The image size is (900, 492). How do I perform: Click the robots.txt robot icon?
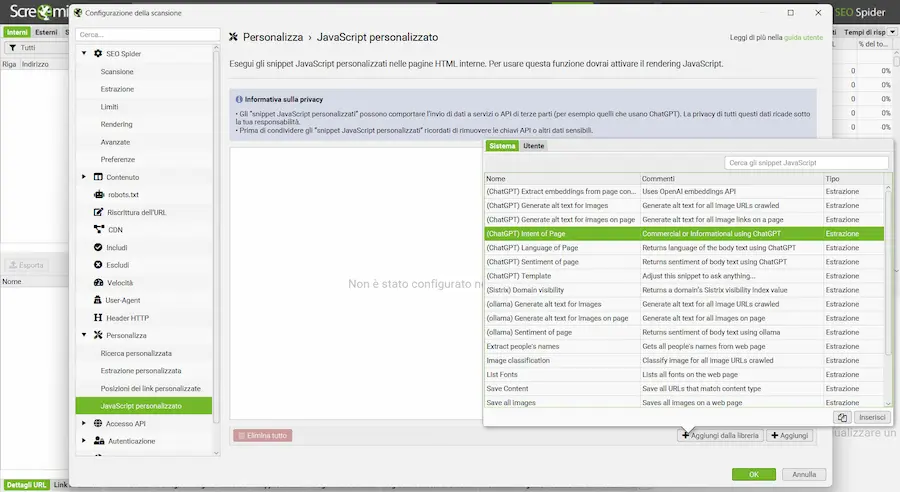pos(99,195)
